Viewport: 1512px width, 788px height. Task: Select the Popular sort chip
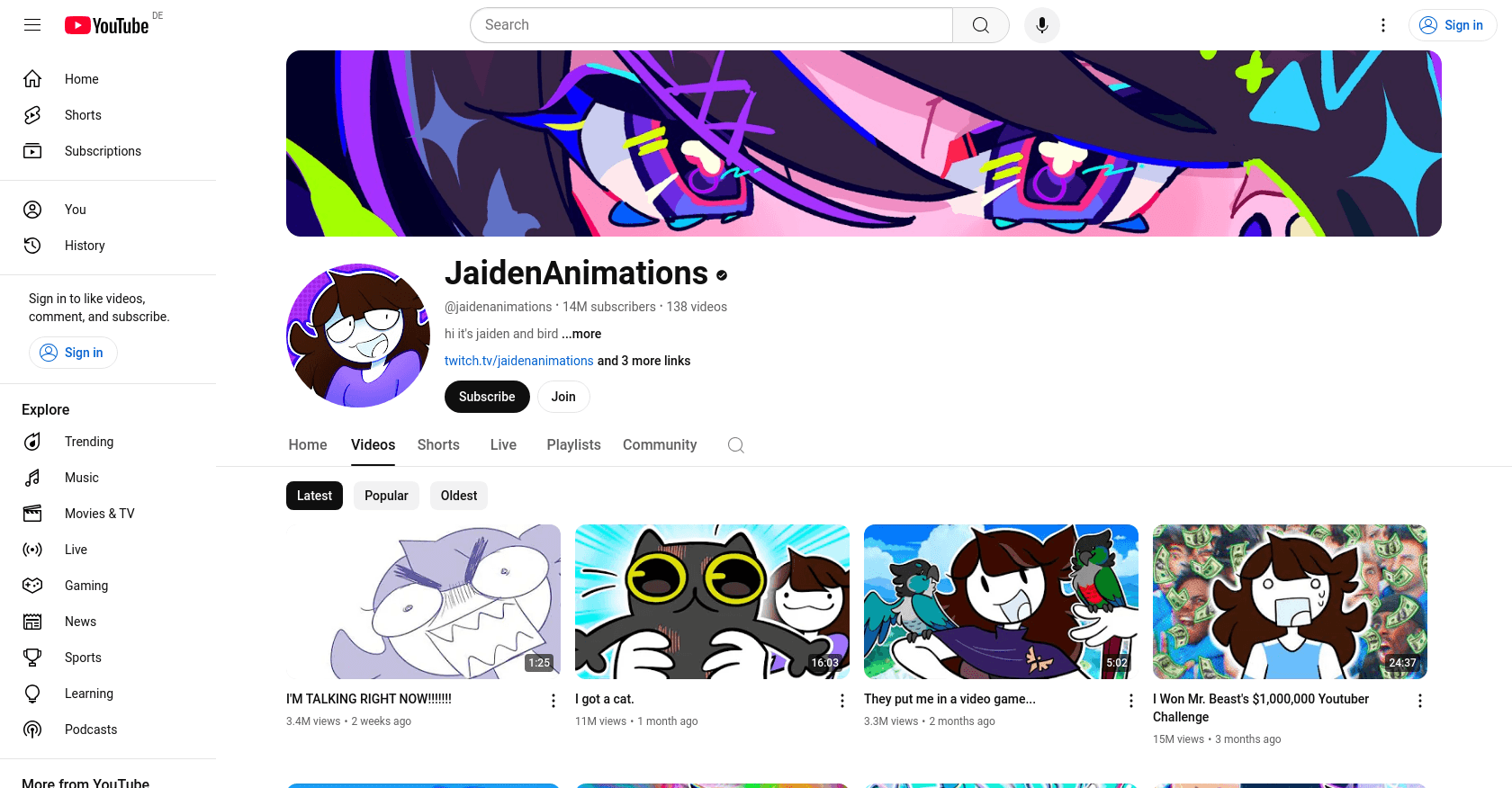tap(386, 496)
